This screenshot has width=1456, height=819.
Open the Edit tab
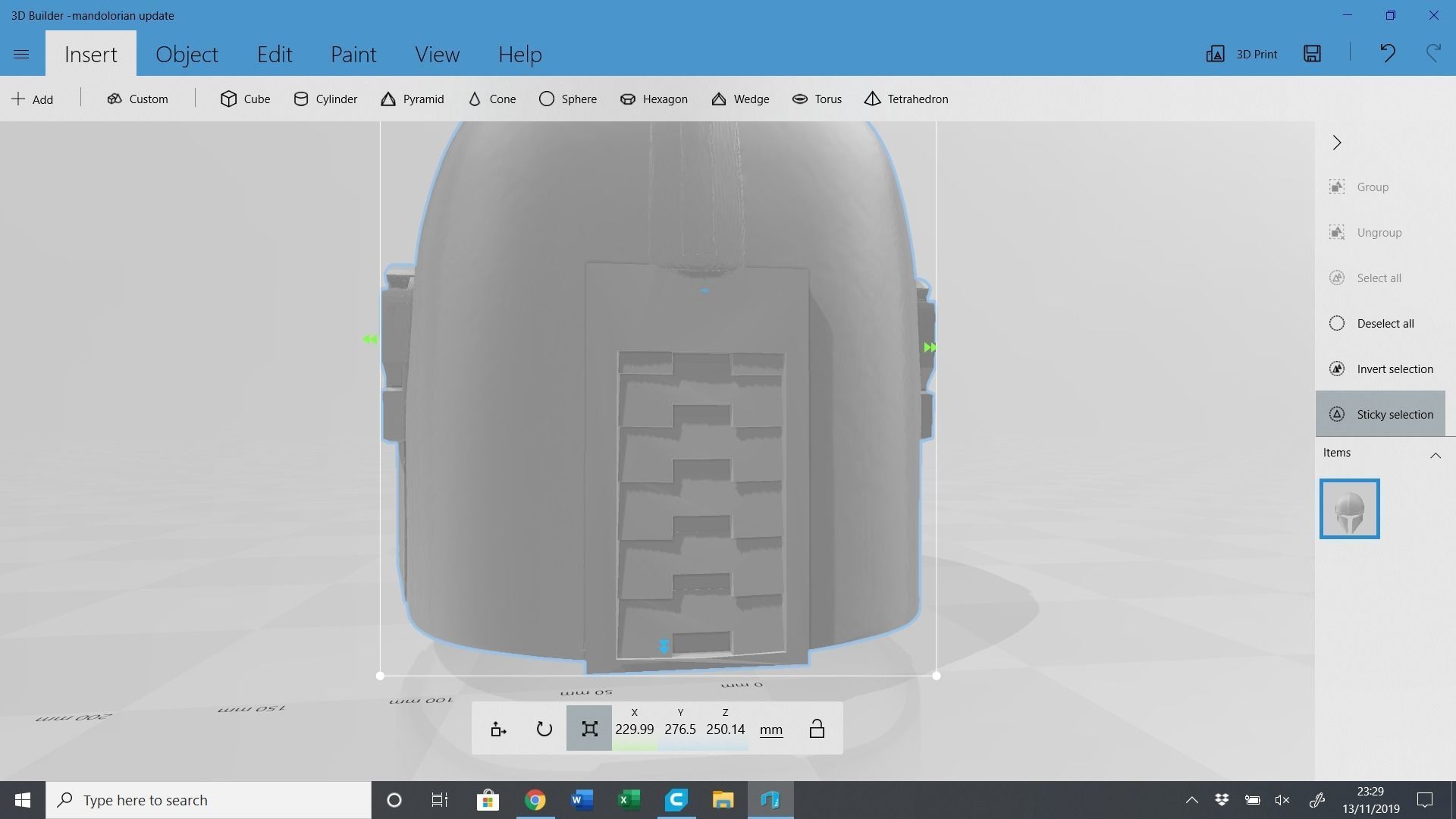275,54
